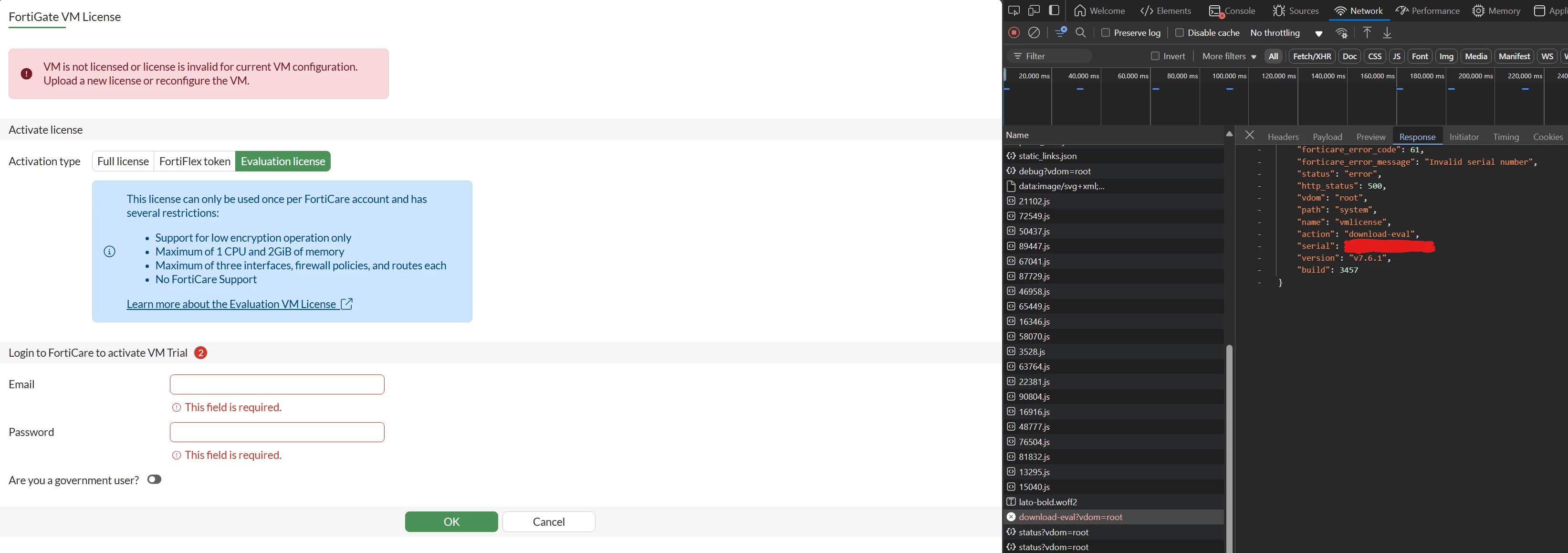
Task: Open the Elements tab
Action: [1165, 11]
